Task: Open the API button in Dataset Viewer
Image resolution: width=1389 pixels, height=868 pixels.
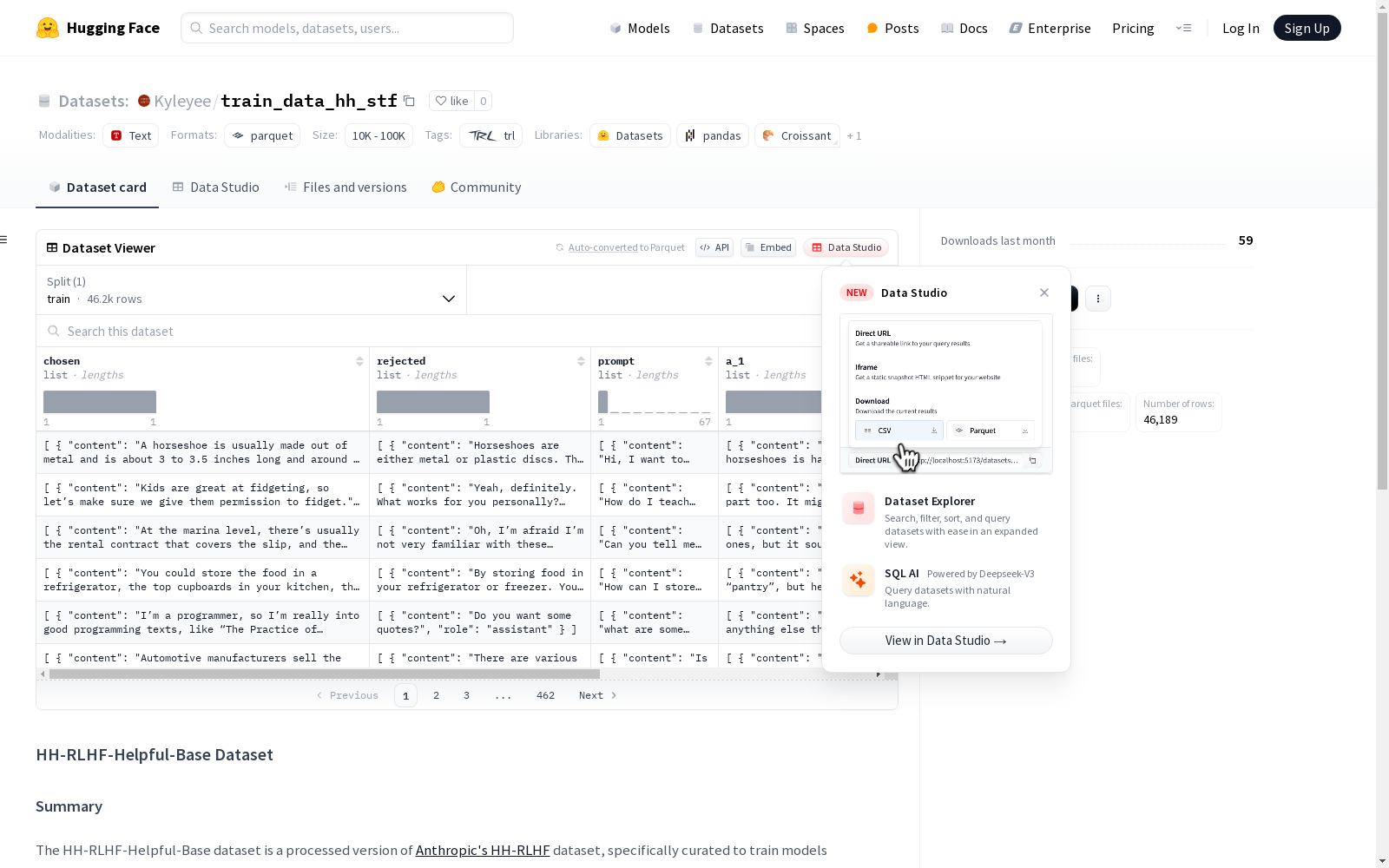Action: tap(714, 247)
